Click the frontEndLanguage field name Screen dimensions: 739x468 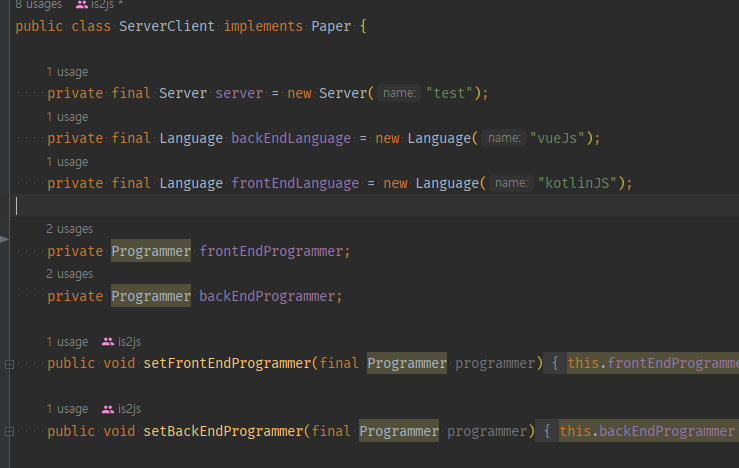(x=295, y=183)
